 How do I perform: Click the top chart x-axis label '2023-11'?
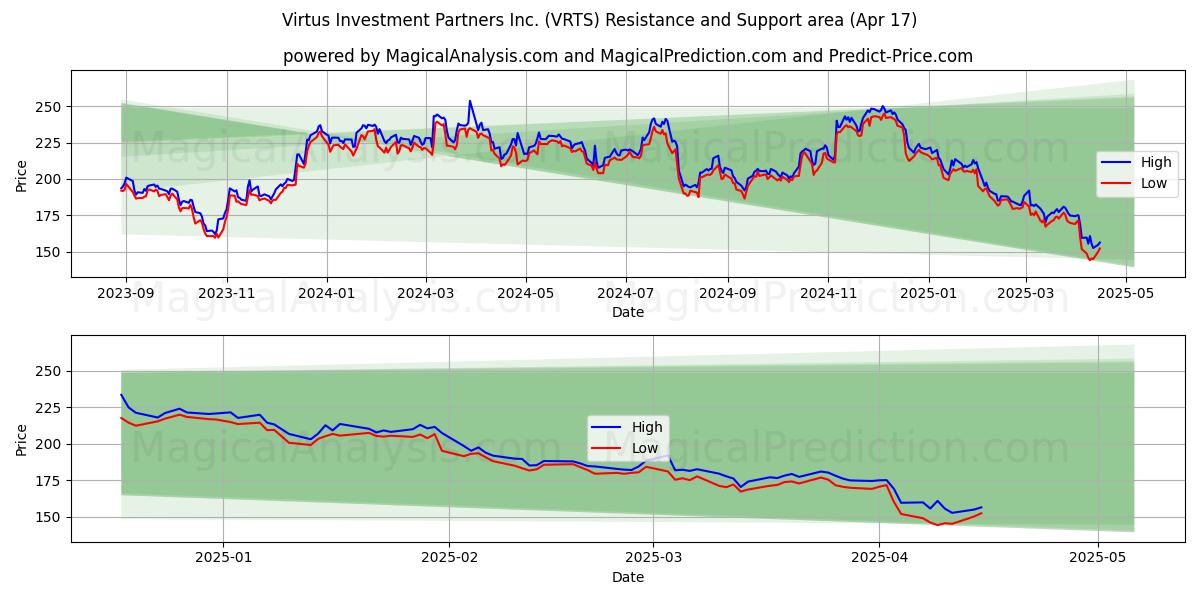tap(227, 294)
